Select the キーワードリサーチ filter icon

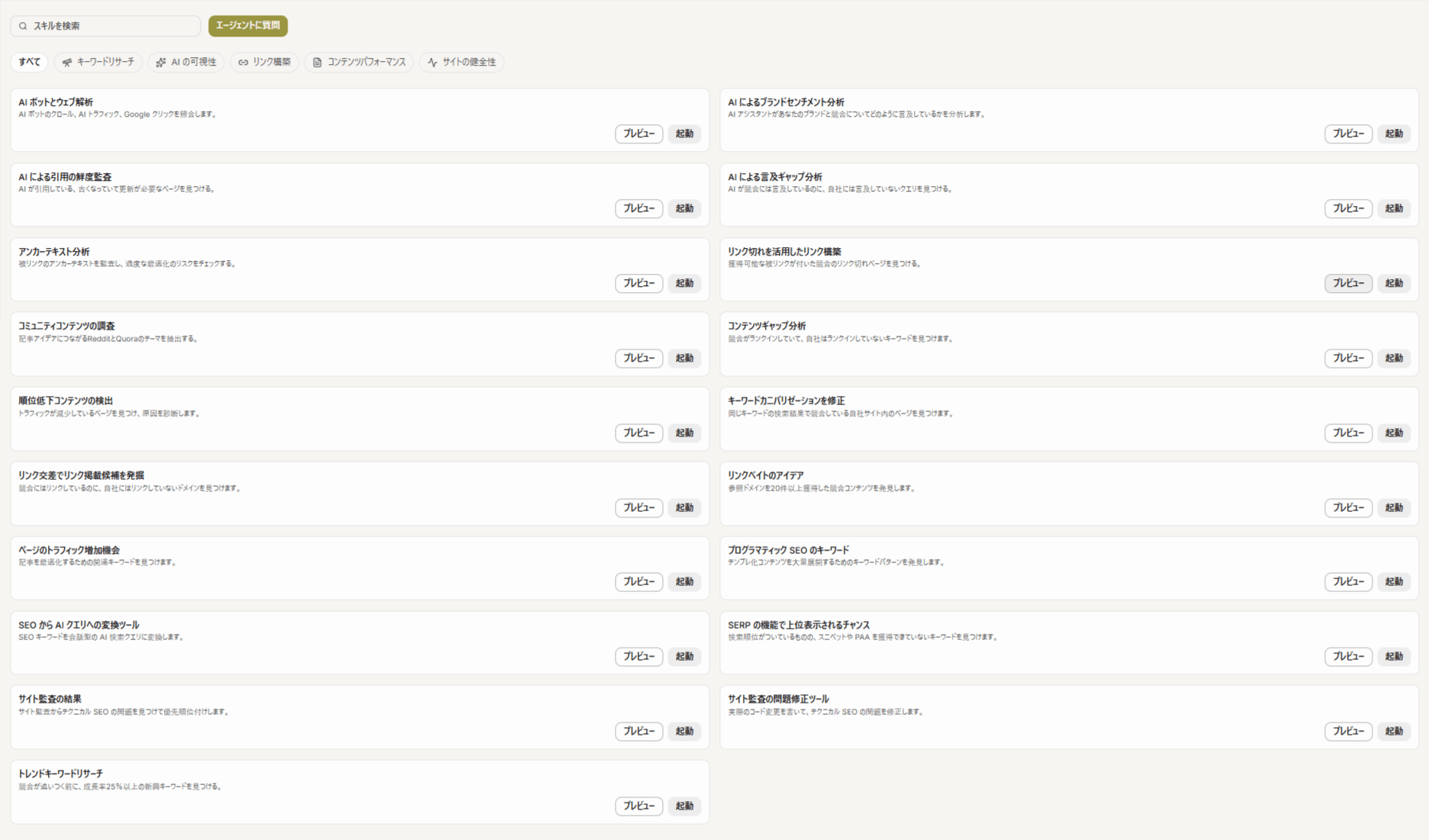tap(67, 63)
